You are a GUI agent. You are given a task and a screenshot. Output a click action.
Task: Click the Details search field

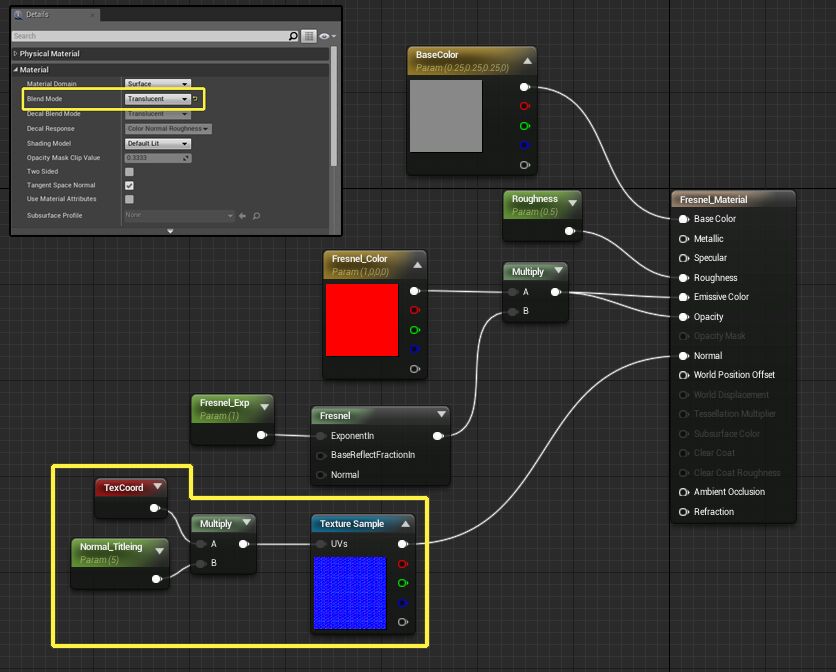[150, 36]
